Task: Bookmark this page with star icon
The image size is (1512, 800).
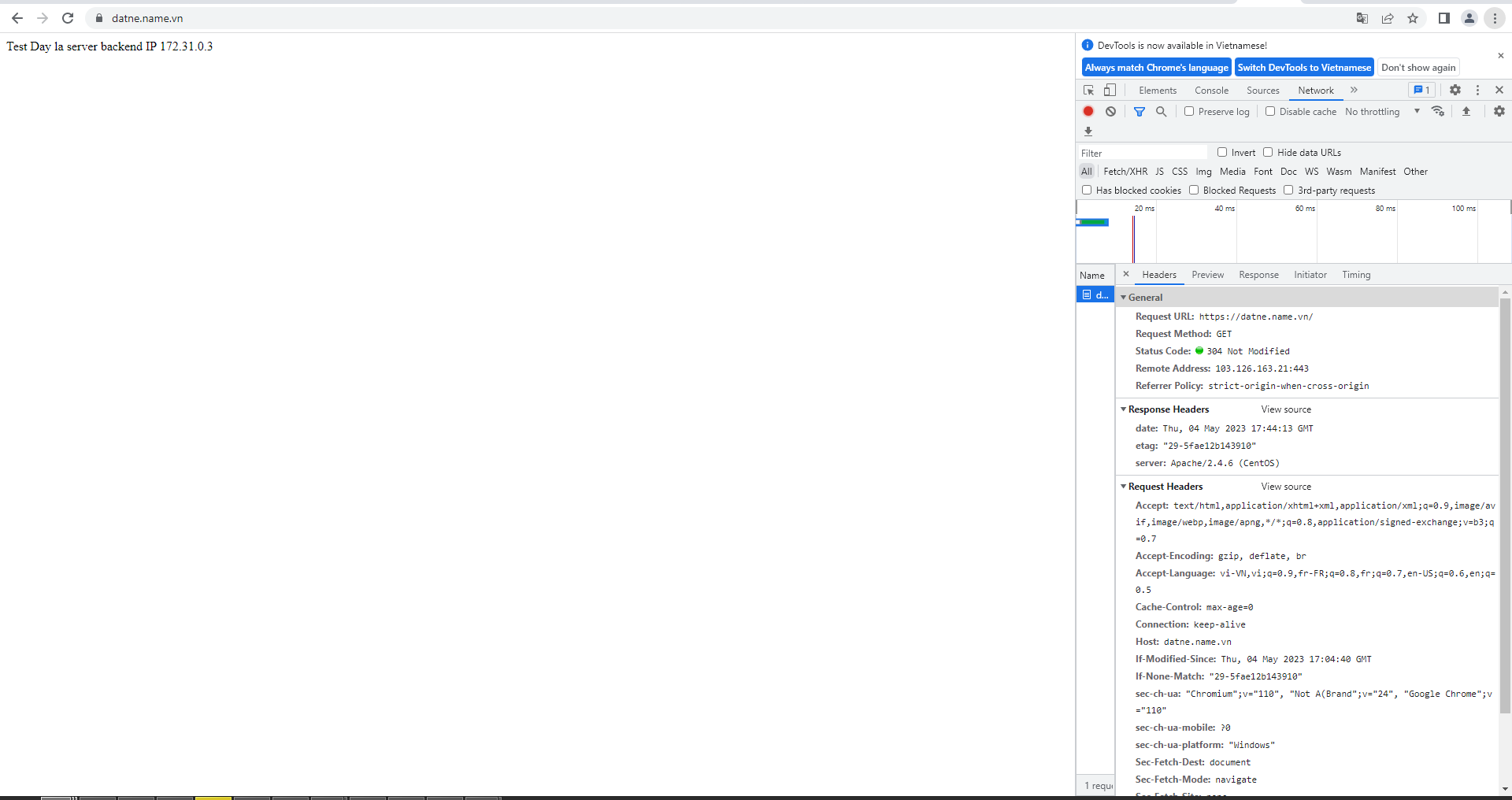Action: point(1413,18)
